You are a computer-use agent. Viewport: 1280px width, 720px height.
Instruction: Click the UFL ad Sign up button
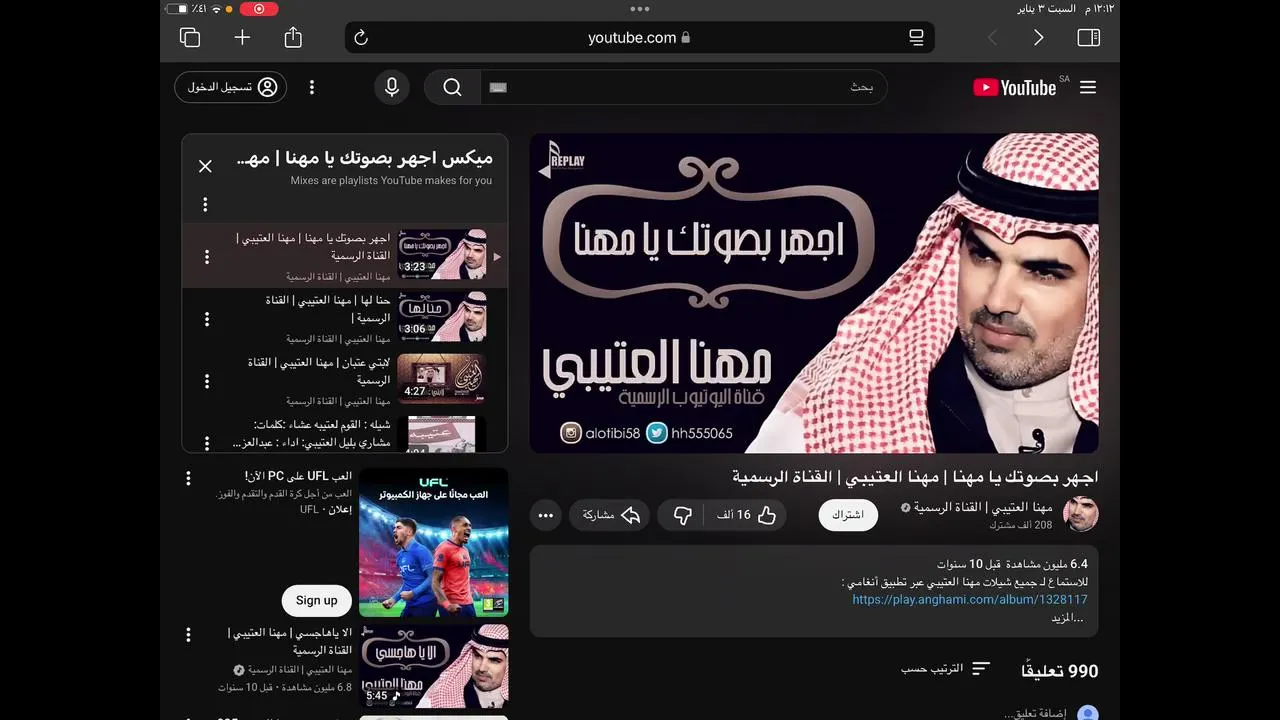[x=316, y=600]
